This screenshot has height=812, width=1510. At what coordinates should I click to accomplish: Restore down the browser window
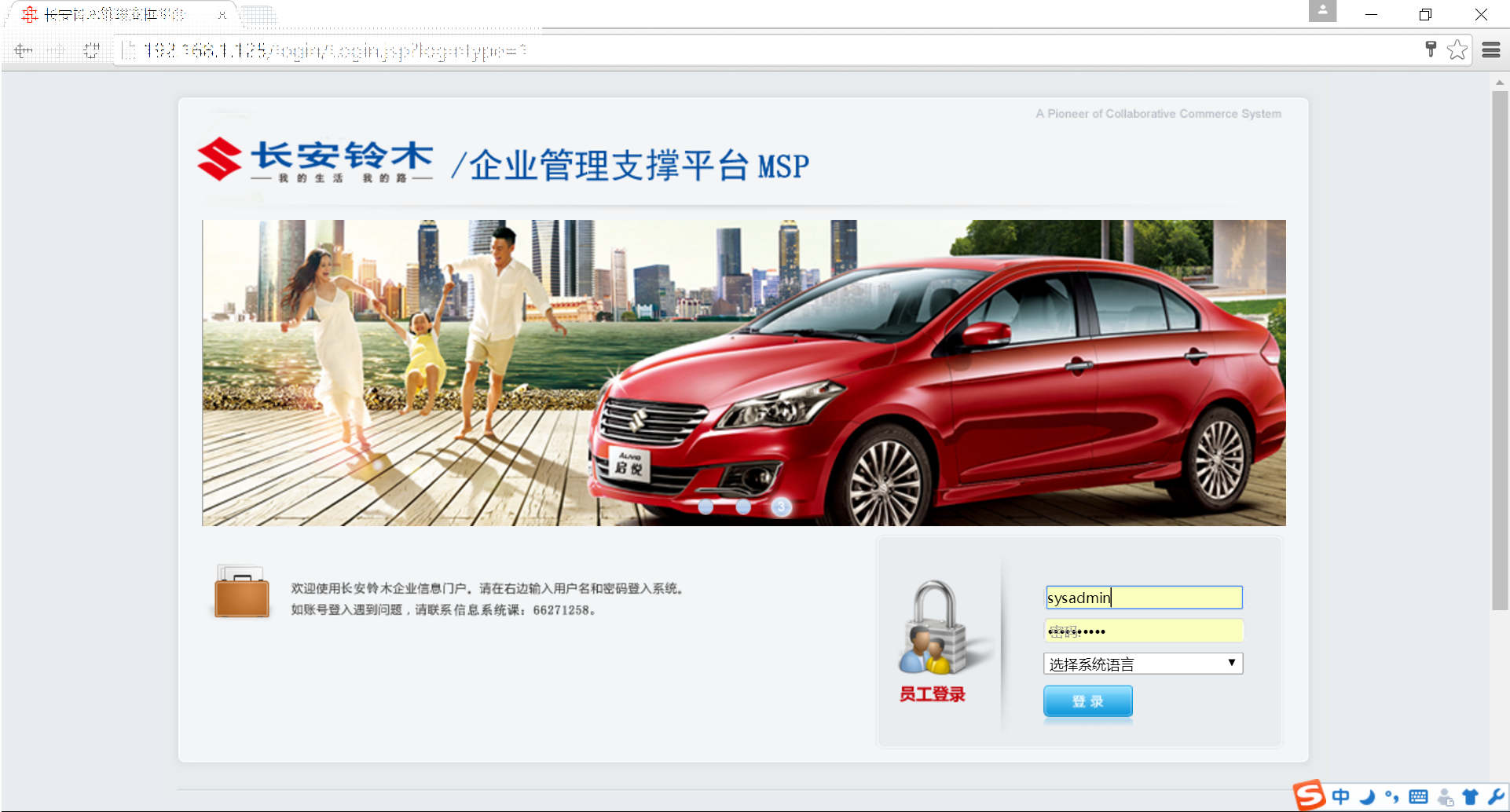pyautogui.click(x=1425, y=14)
